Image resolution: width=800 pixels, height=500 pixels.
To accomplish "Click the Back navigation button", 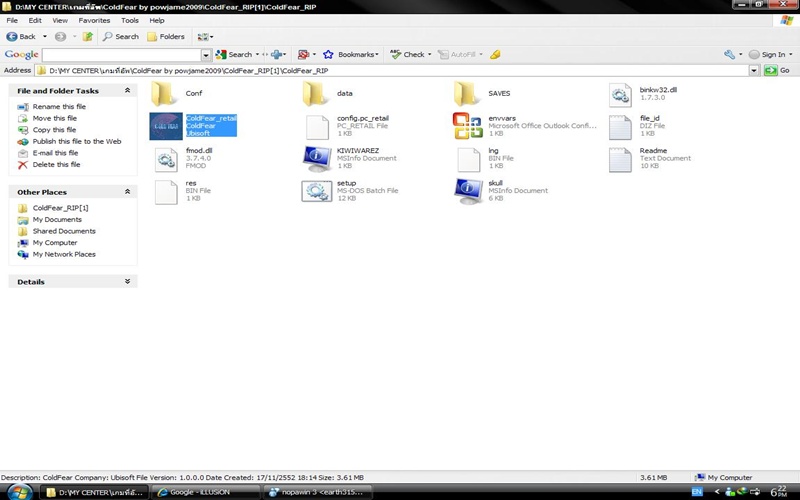I will click(x=21, y=37).
